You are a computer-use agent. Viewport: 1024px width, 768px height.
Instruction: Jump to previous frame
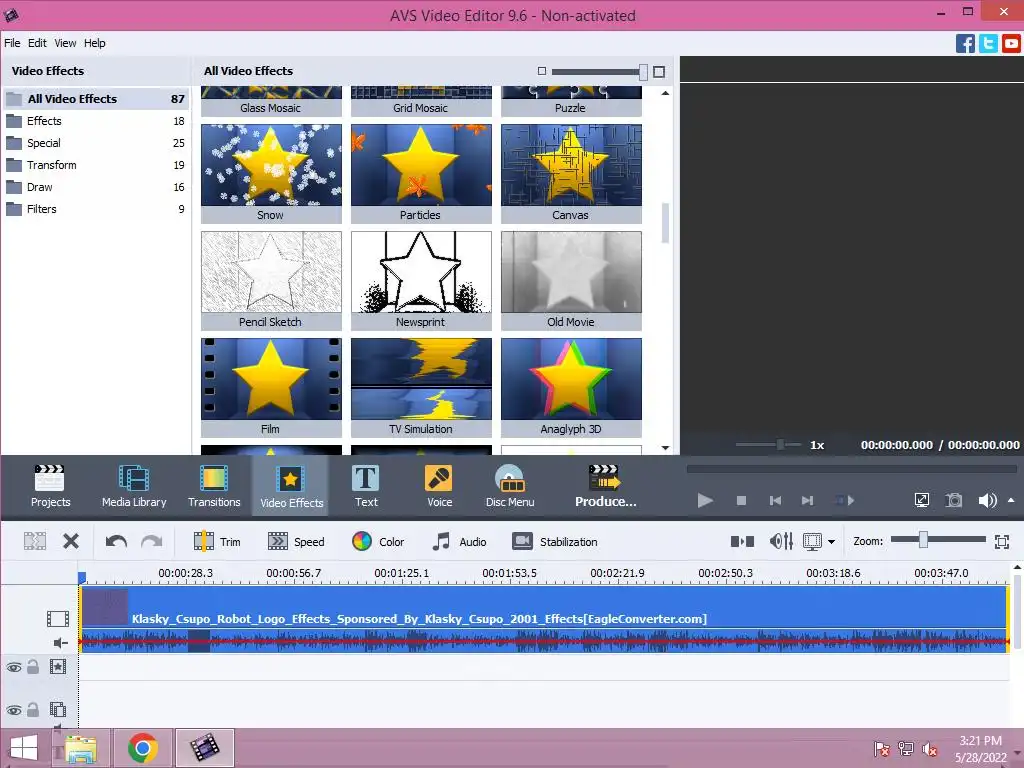(x=775, y=500)
